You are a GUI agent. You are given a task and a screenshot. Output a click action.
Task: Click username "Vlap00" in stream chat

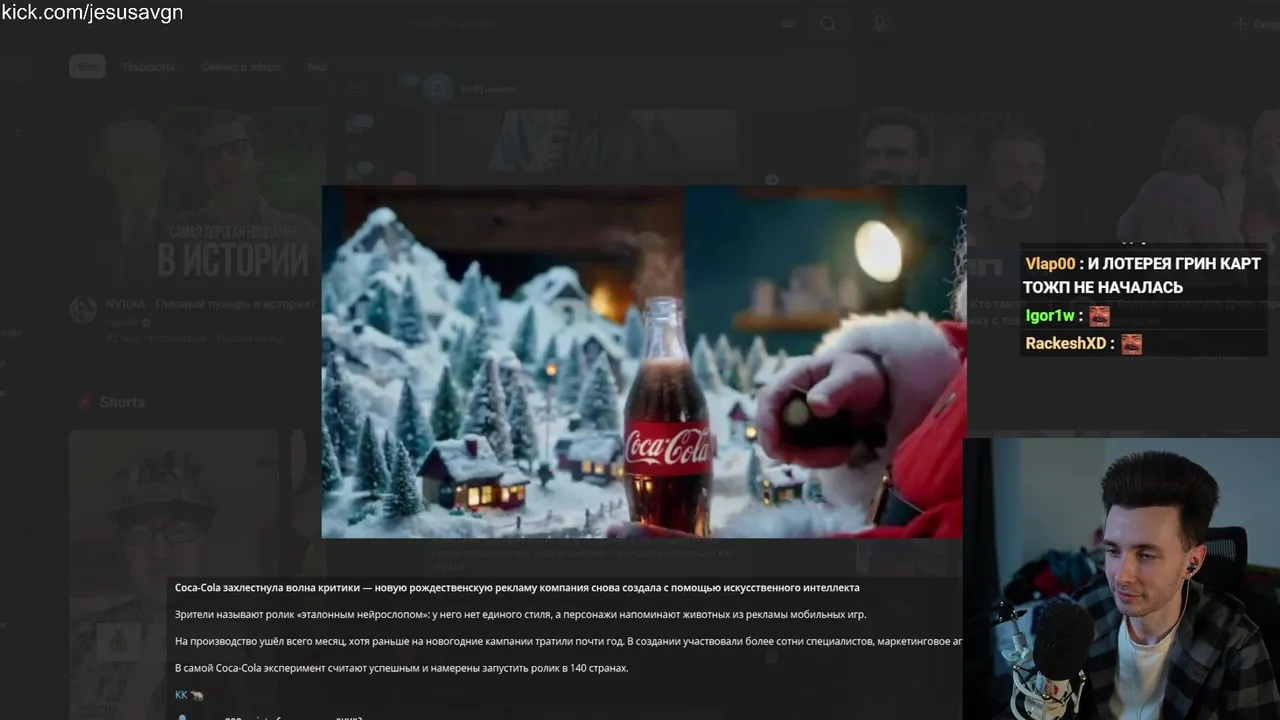point(1050,264)
